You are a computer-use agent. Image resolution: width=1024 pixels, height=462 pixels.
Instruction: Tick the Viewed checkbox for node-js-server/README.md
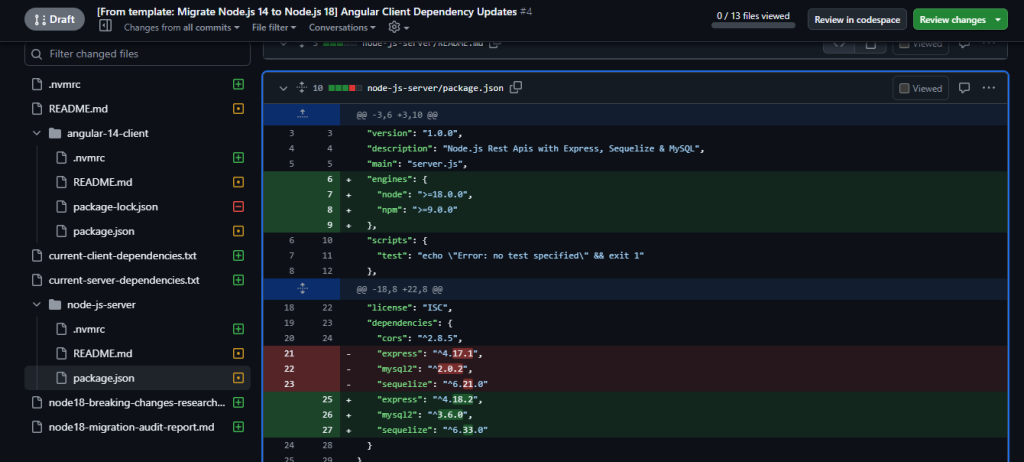pyautogui.click(x=904, y=45)
